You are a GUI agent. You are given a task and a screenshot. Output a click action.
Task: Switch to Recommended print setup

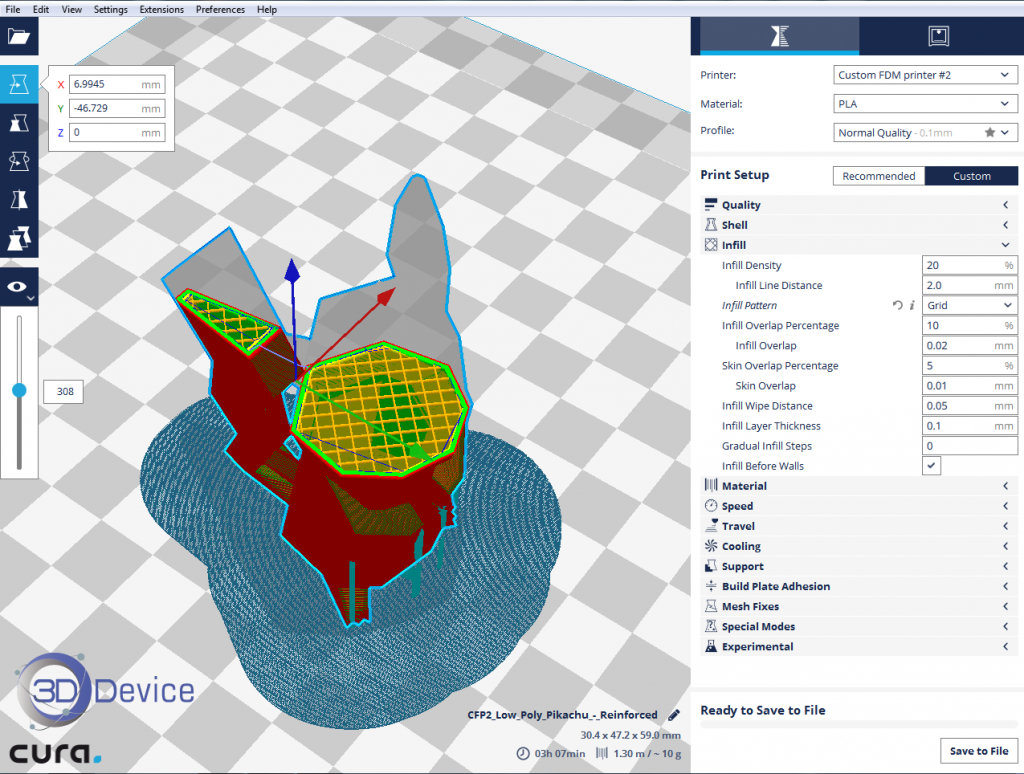tap(878, 176)
